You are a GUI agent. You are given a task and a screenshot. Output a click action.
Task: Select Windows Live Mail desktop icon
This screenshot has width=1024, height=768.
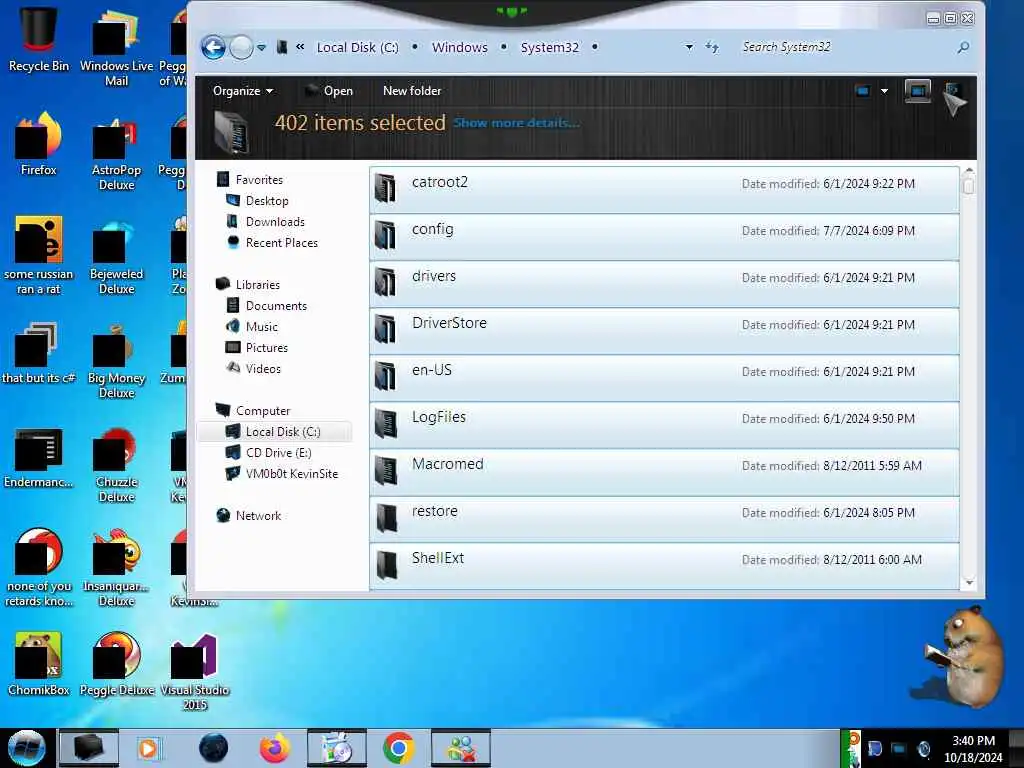click(x=116, y=47)
